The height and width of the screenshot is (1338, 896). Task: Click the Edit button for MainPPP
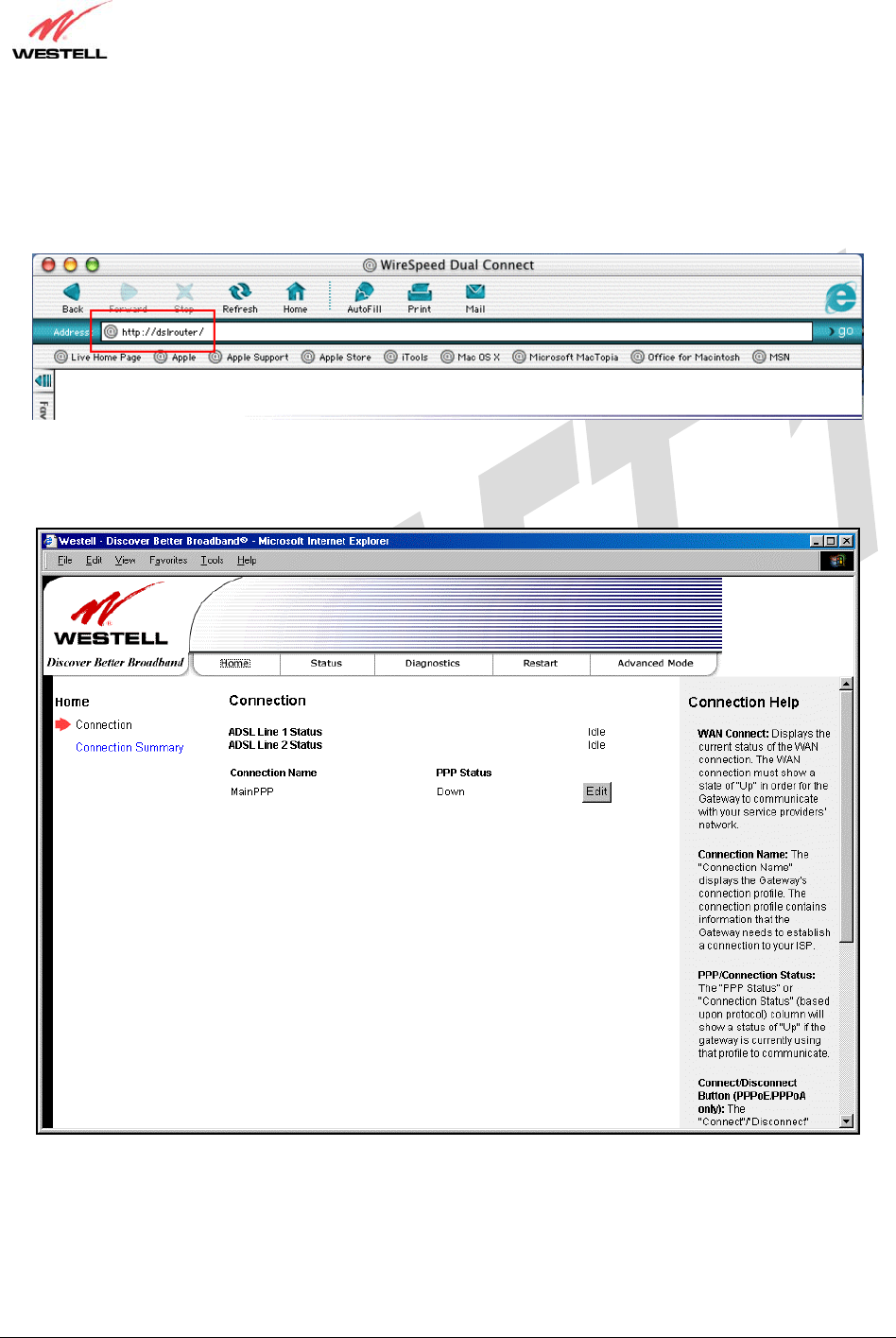(x=596, y=792)
